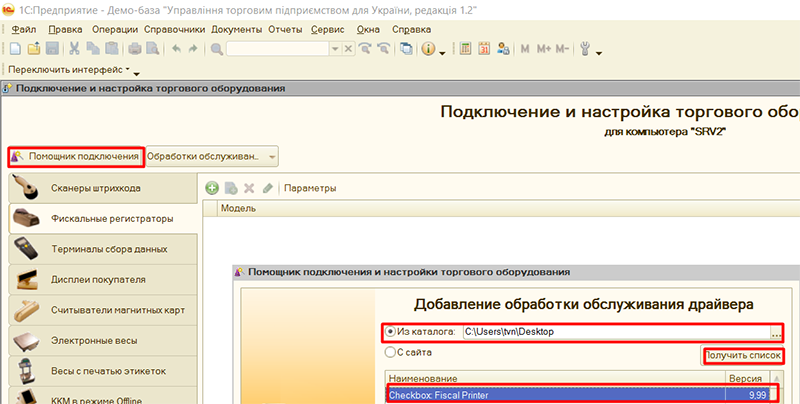Select Сканеры штрихкода tab
The image size is (800, 404).
(103, 188)
